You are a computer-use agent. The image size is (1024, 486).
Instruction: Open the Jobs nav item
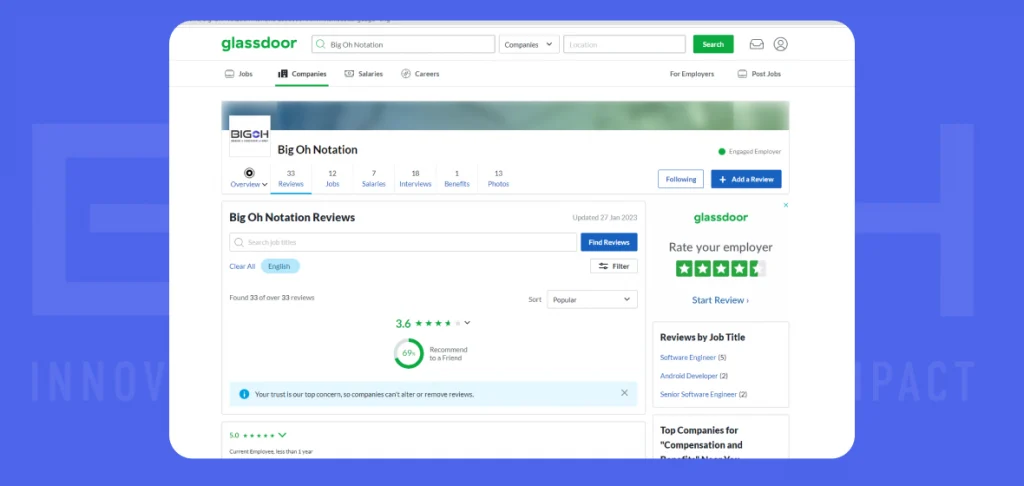(238, 74)
